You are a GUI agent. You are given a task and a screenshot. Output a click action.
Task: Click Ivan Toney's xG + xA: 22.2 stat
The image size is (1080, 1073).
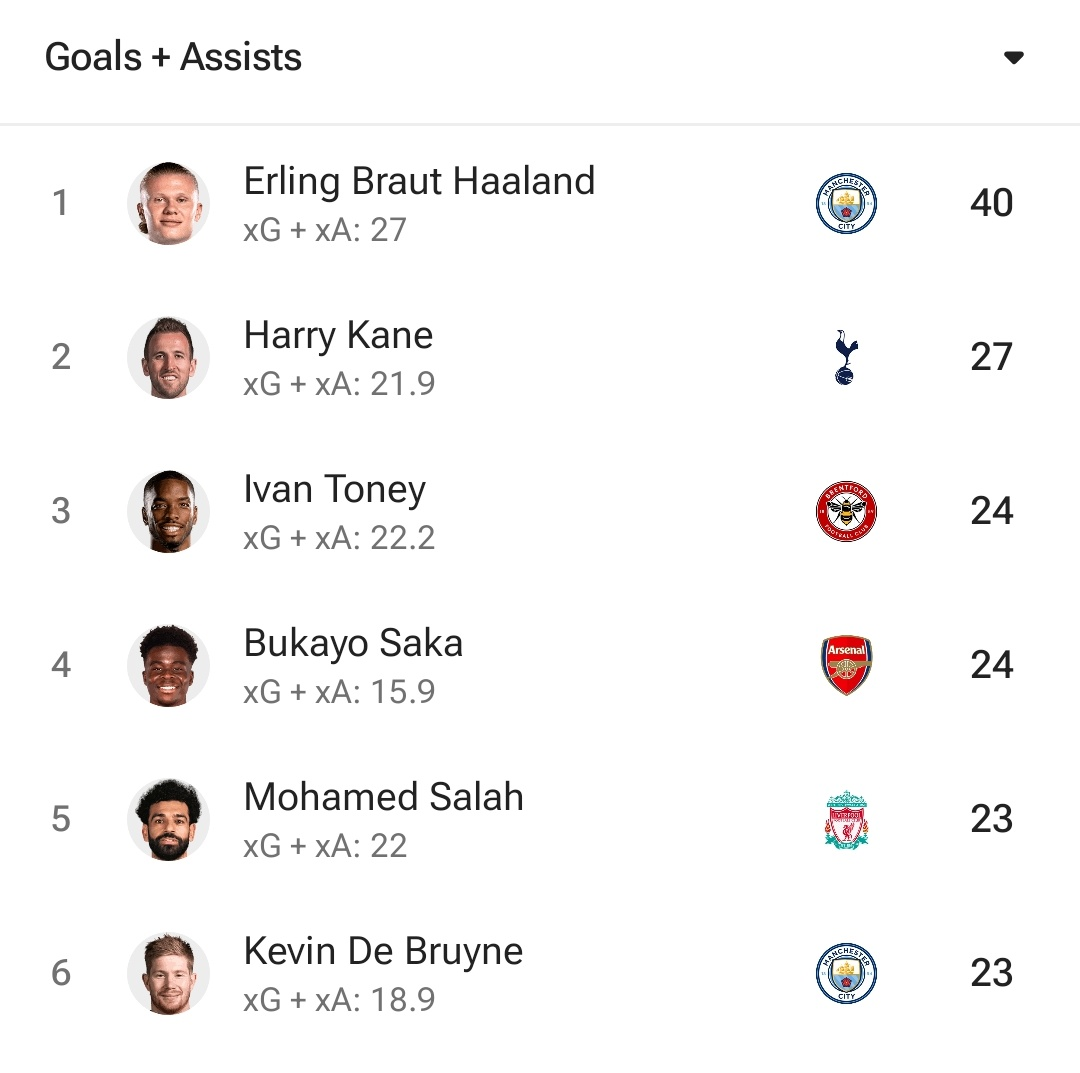[339, 538]
